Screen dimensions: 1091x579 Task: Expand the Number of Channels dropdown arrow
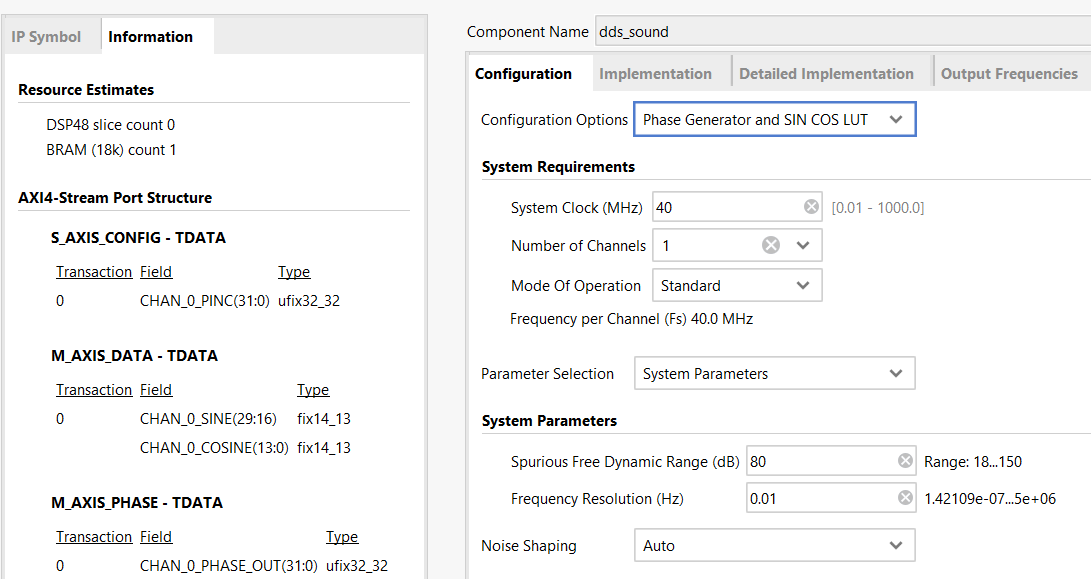(x=803, y=245)
